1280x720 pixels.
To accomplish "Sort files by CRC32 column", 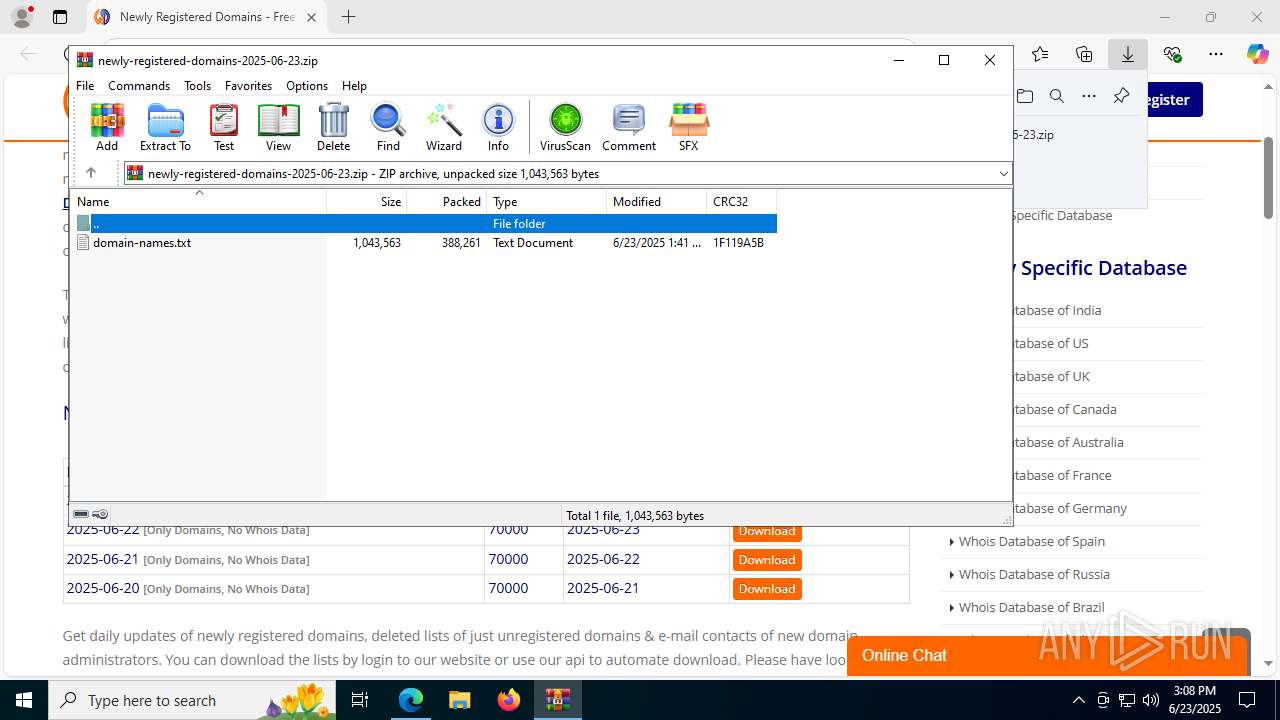I will pos(742,202).
